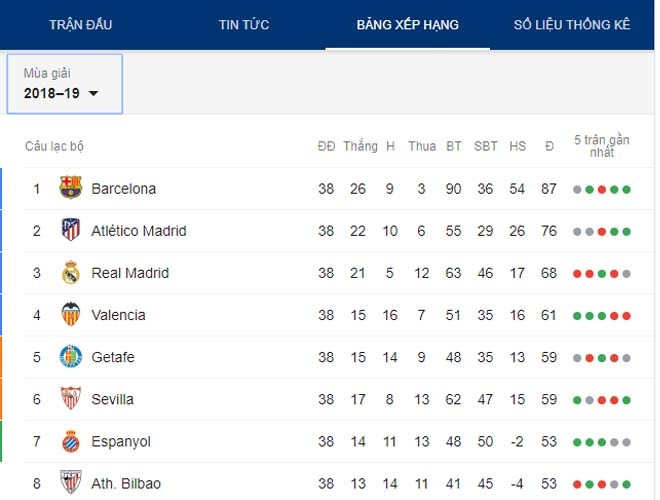660x500 pixels.
Task: Click Barcelona's last five matches dots
Action: click(x=601, y=189)
